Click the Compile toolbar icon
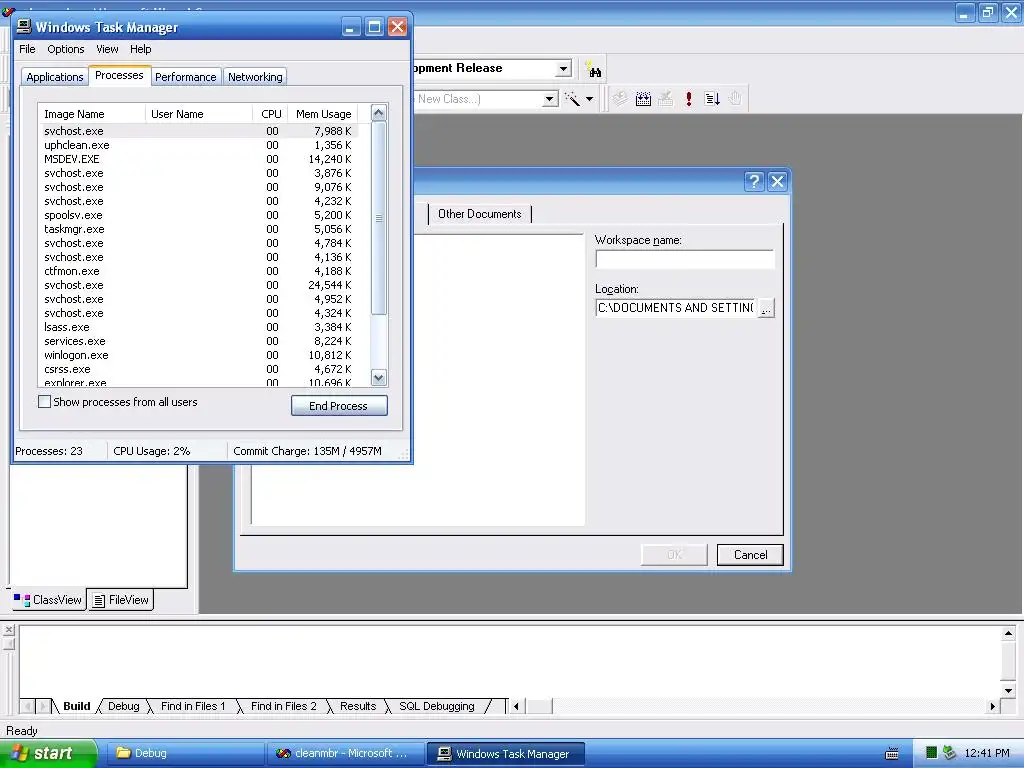 (x=620, y=99)
